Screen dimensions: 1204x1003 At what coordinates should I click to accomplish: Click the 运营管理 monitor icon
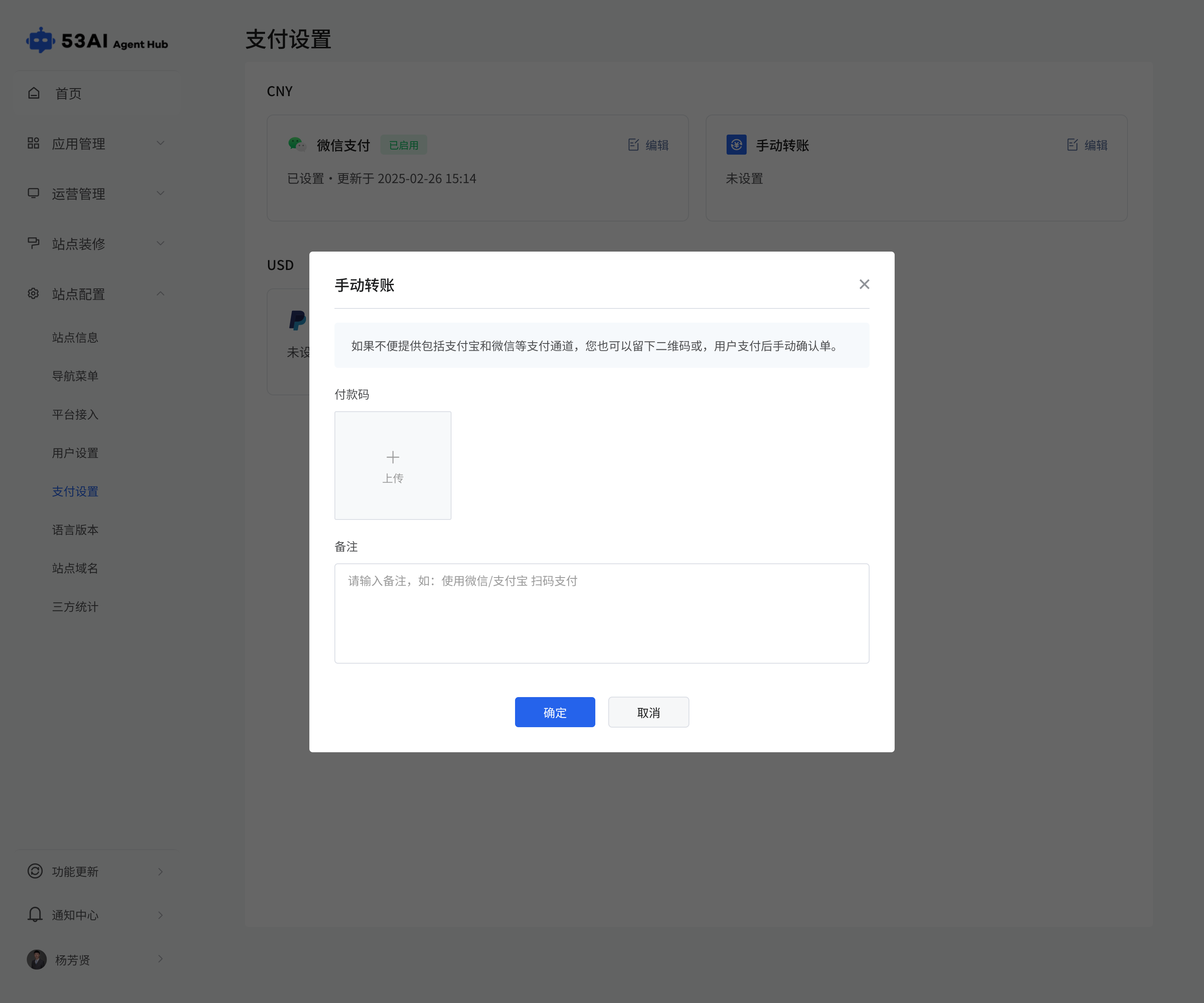click(x=33, y=193)
